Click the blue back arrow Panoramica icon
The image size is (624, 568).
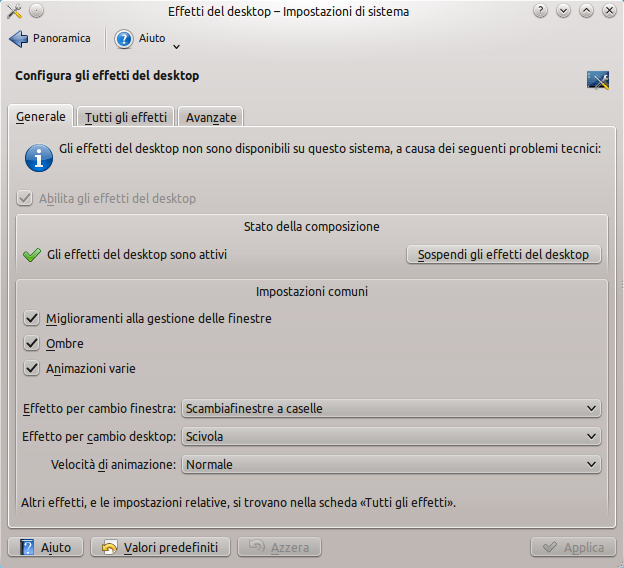(x=19, y=39)
